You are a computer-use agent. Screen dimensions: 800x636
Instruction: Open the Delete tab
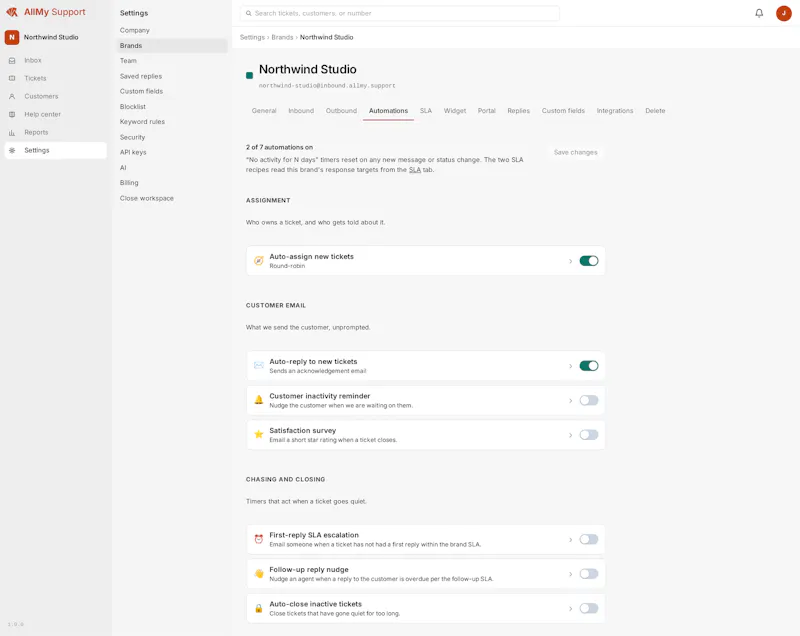[655, 111]
